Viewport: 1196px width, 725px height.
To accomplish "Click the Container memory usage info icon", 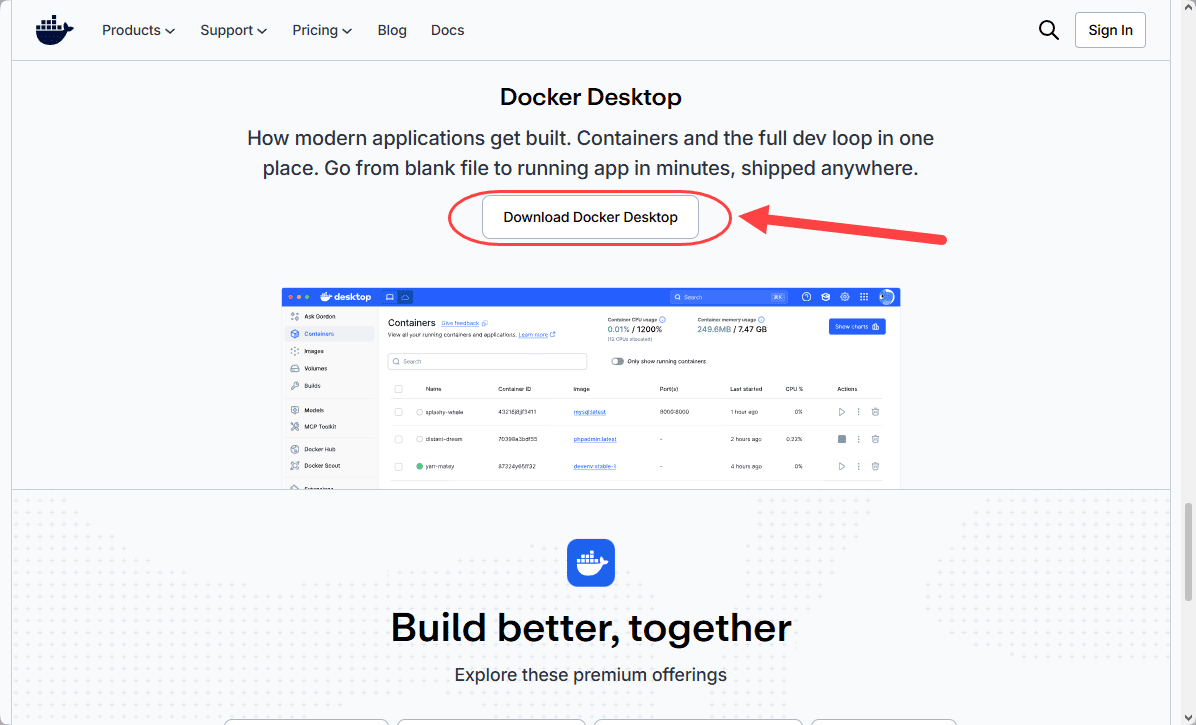I will tap(761, 320).
